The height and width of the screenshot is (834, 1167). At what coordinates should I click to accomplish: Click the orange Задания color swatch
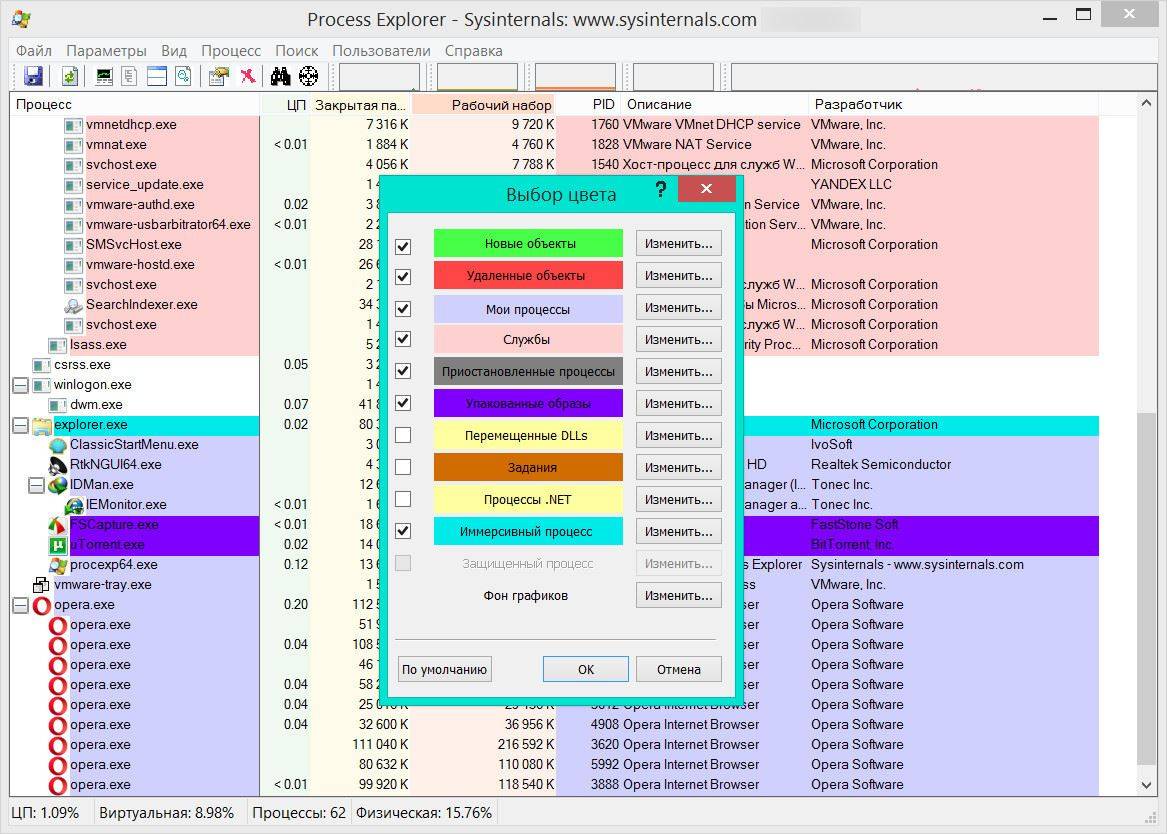pyautogui.click(x=528, y=467)
